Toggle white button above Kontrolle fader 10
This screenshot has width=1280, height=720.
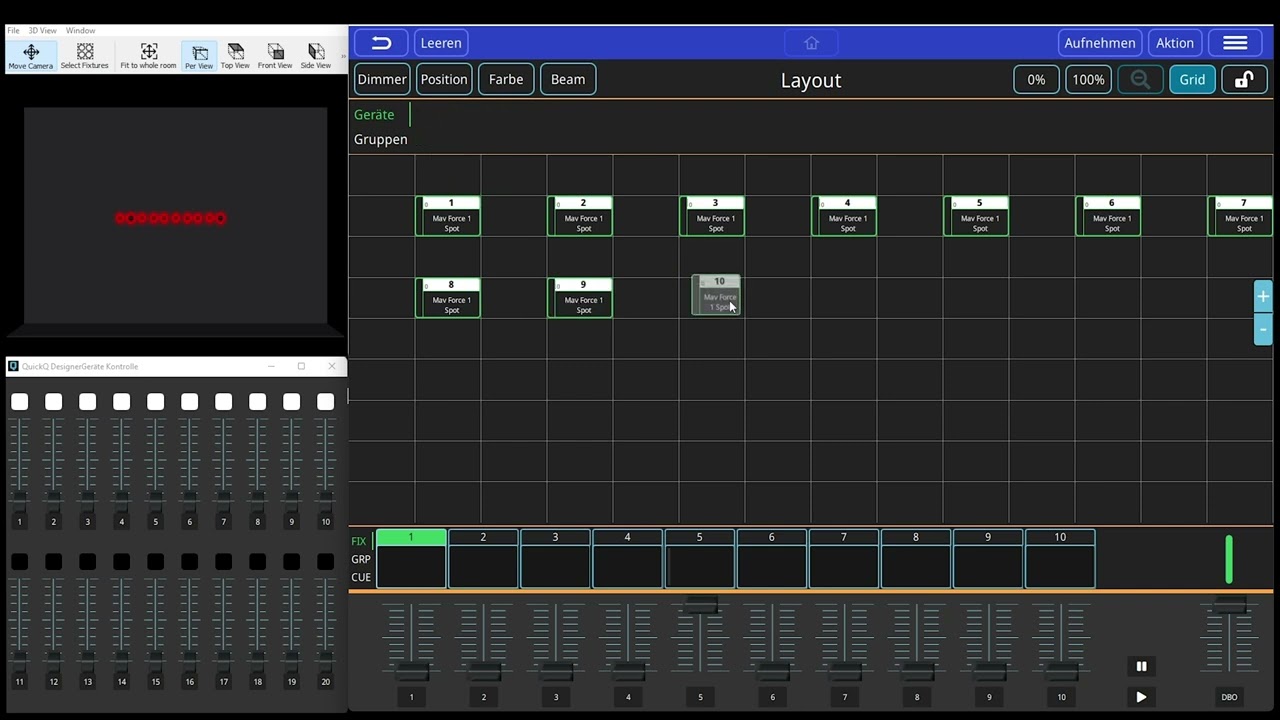point(325,402)
